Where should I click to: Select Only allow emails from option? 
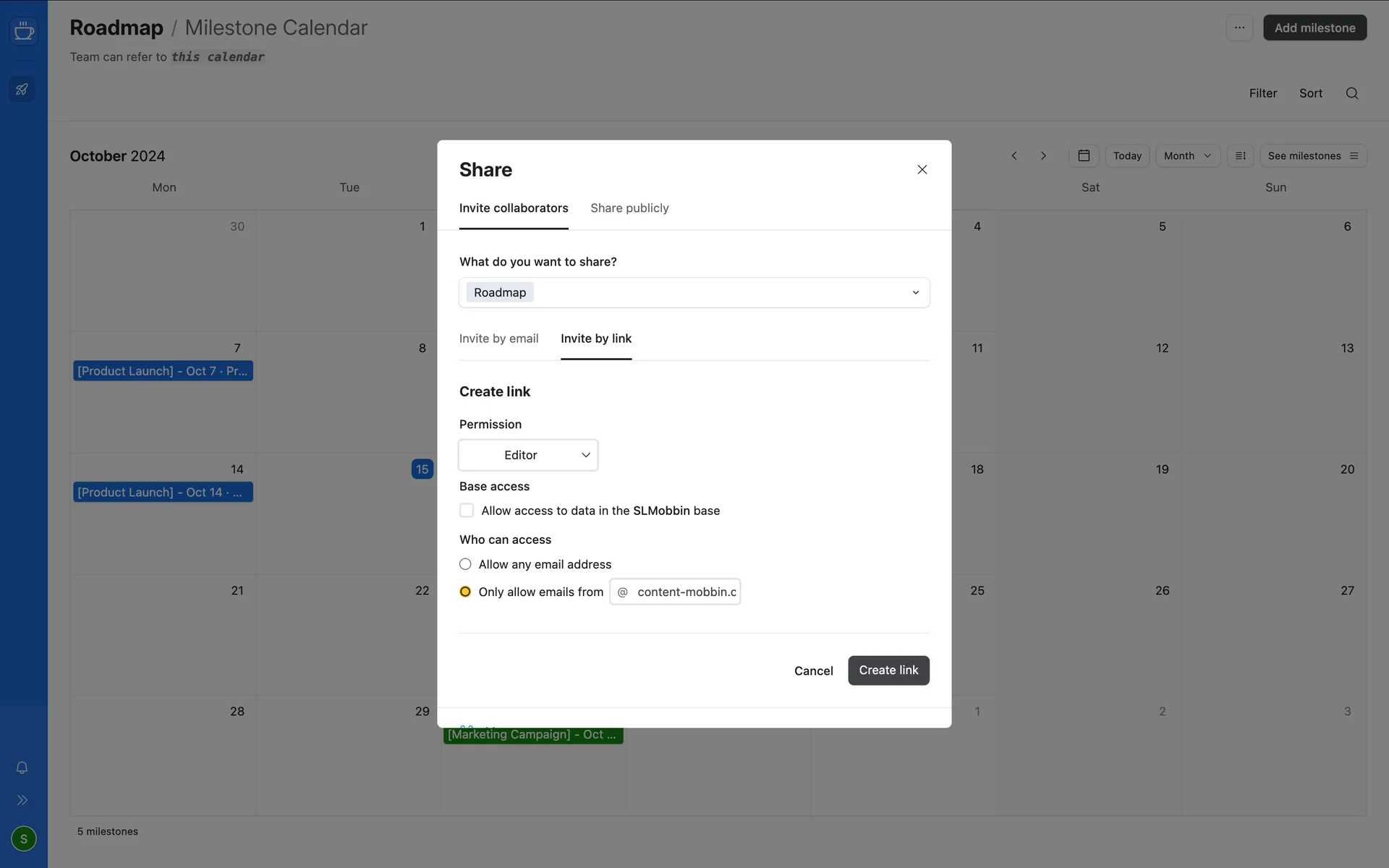pos(465,592)
